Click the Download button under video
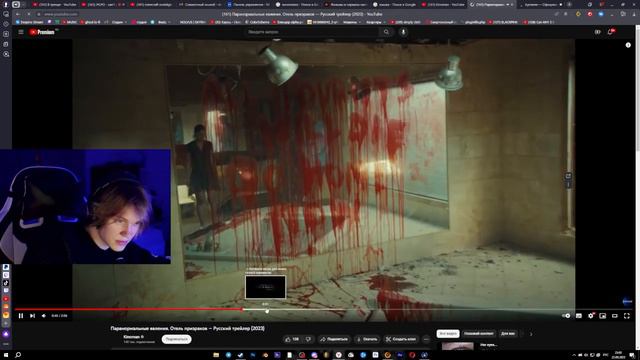The width and height of the screenshot is (640, 360). click(367, 339)
